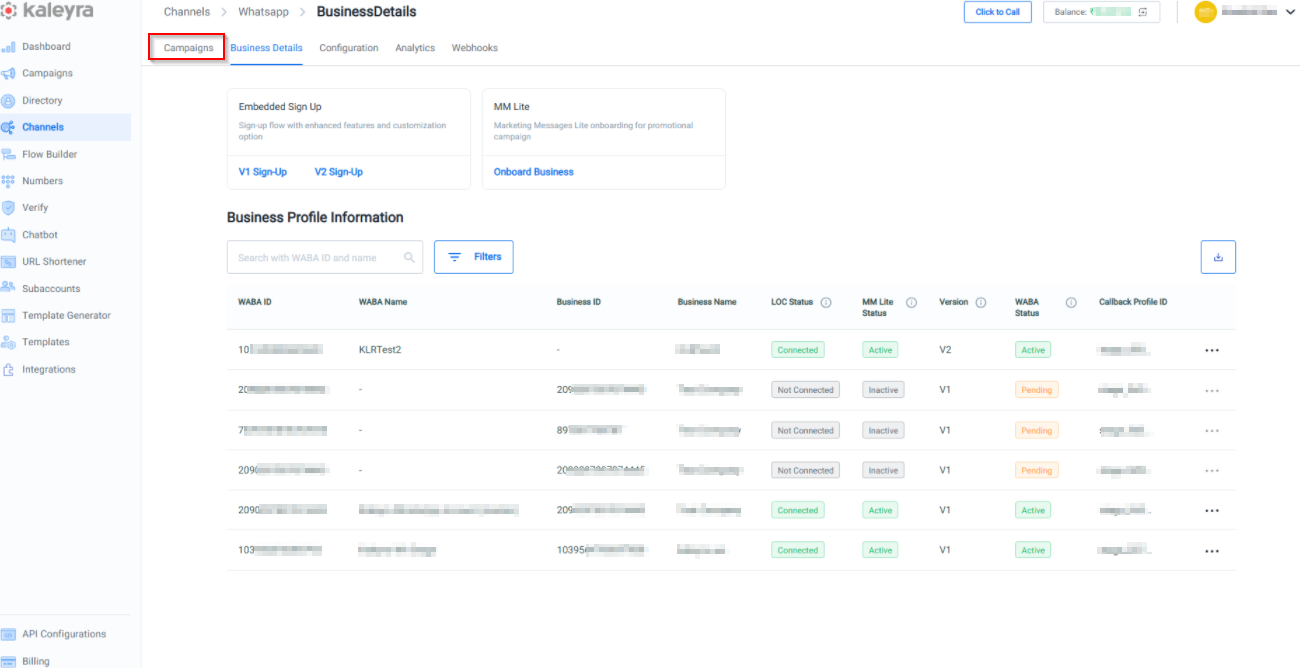The height and width of the screenshot is (668, 1300).
Task: Click the MM Lite card title
Action: (x=511, y=106)
